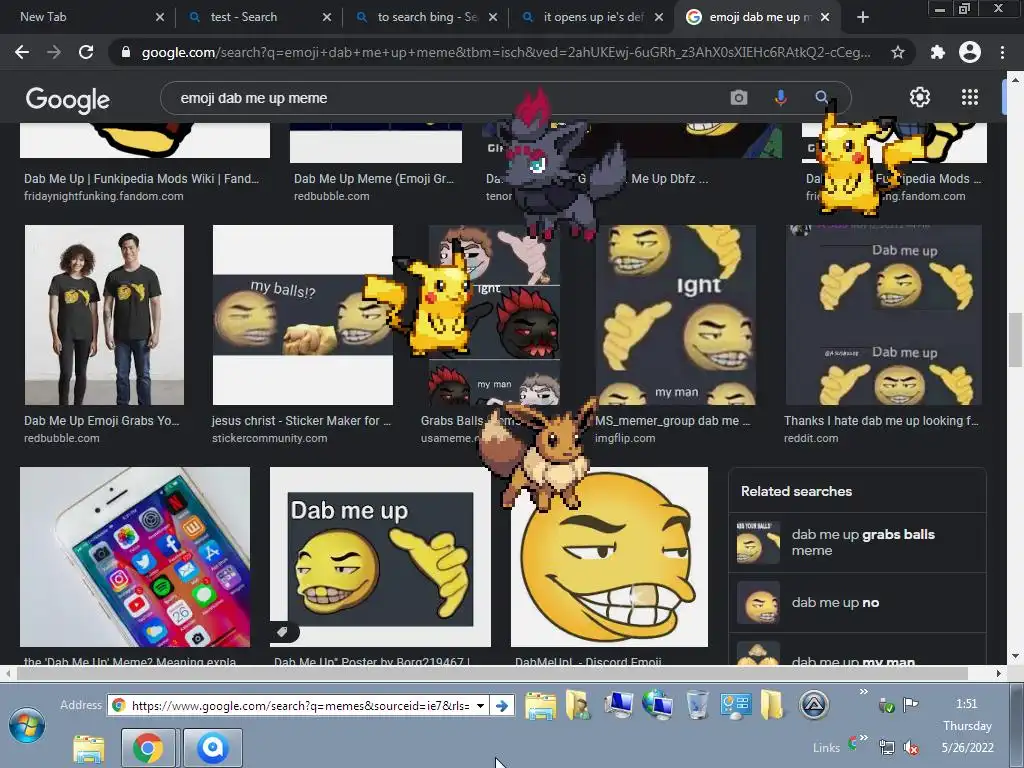
Task: Click the Go arrow beside the taskbar address
Action: 502,706
